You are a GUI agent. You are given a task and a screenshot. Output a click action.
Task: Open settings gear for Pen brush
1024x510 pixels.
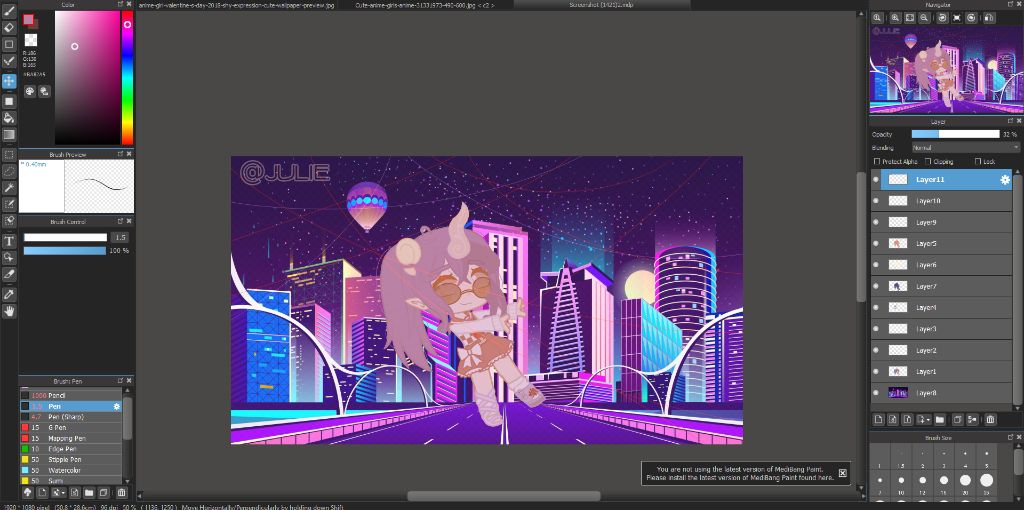coord(117,406)
